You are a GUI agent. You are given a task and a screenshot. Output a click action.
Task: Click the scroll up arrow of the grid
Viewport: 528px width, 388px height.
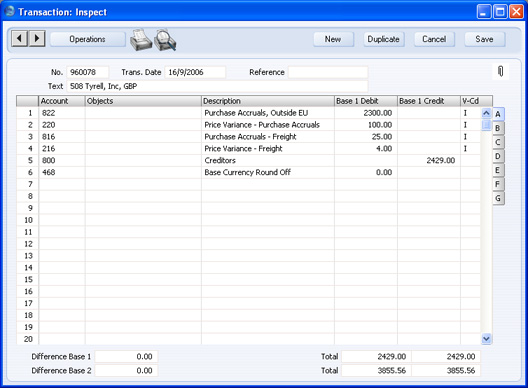(x=486, y=113)
